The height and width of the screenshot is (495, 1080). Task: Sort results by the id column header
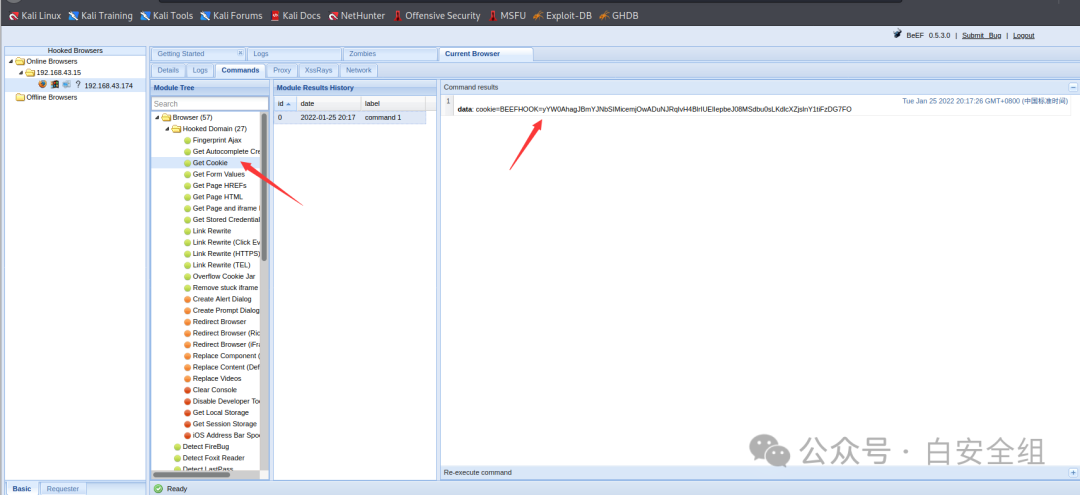pos(284,103)
